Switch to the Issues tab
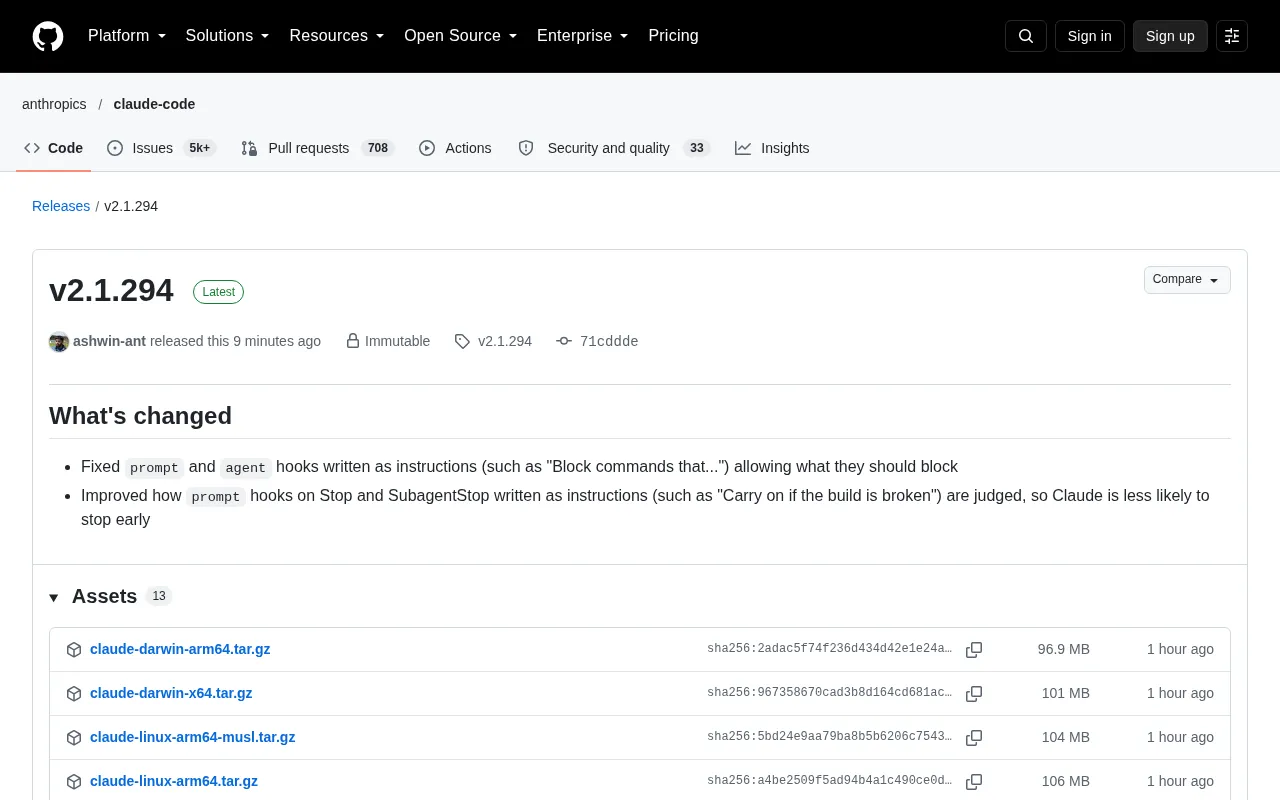This screenshot has height=800, width=1280. pyautogui.click(x=161, y=148)
